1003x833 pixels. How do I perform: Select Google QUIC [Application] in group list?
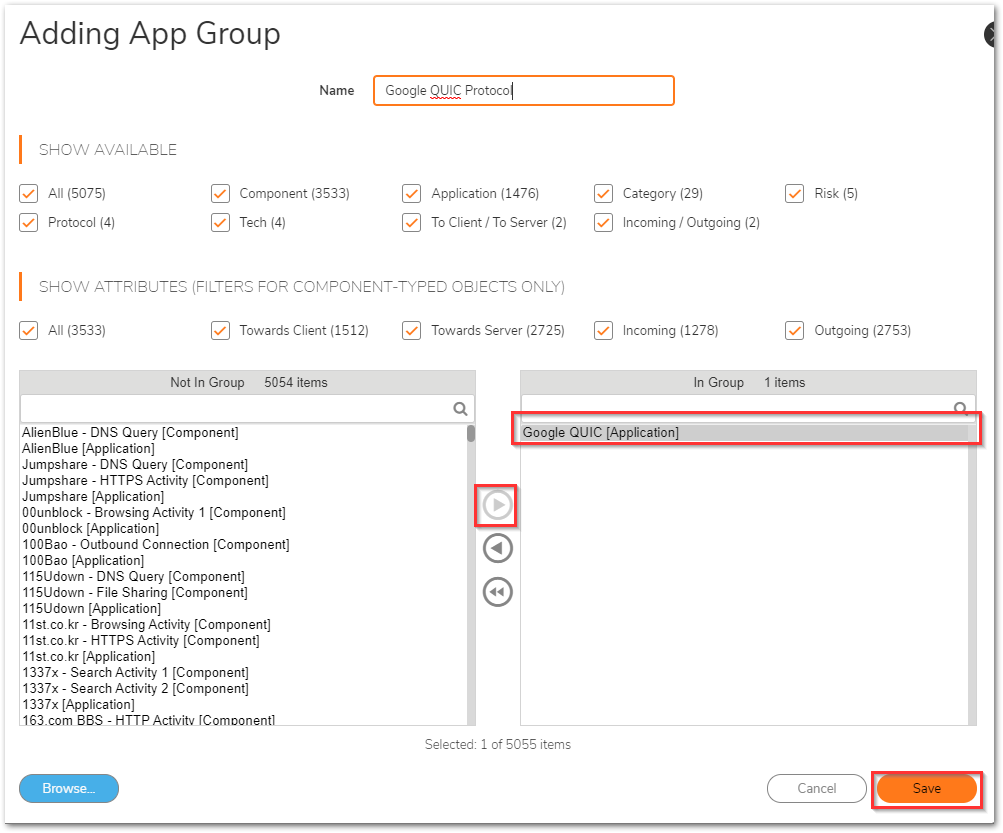click(601, 433)
